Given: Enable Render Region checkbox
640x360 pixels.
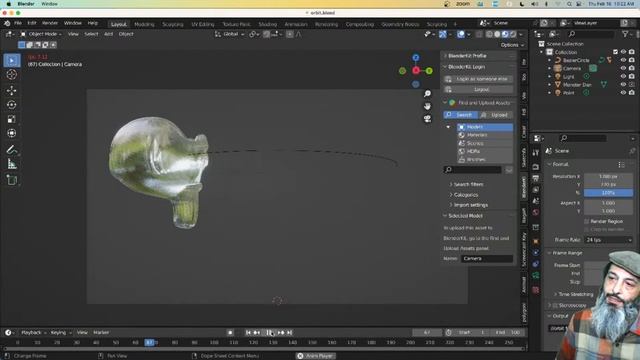Looking at the screenshot, I should click(587, 221).
